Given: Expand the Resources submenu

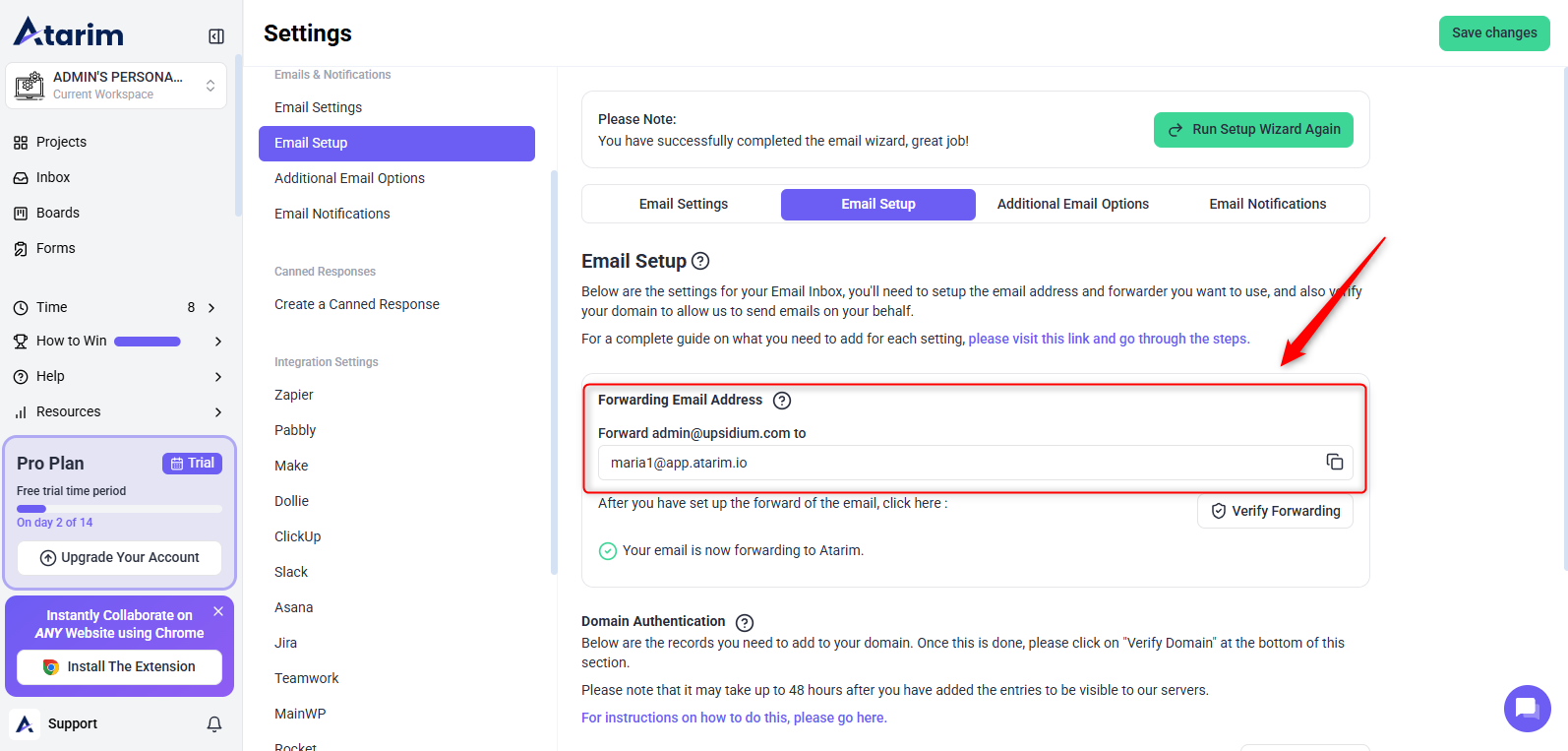Looking at the screenshot, I should (x=218, y=412).
